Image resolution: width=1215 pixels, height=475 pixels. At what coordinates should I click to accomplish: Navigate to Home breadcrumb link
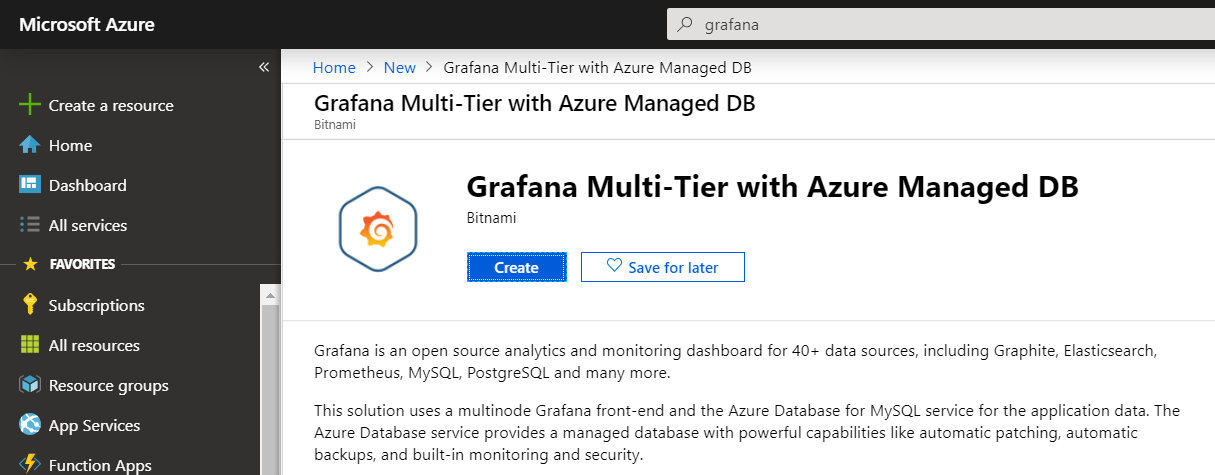334,67
